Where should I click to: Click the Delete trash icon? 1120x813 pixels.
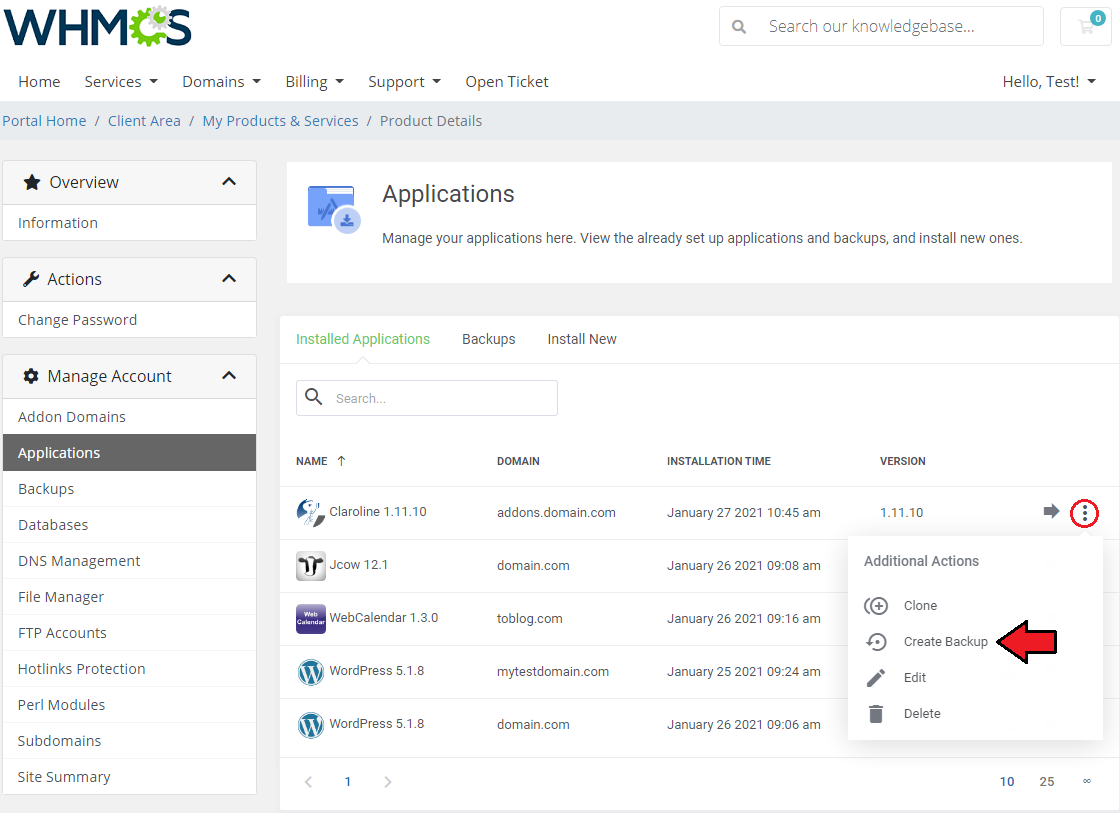click(x=876, y=714)
